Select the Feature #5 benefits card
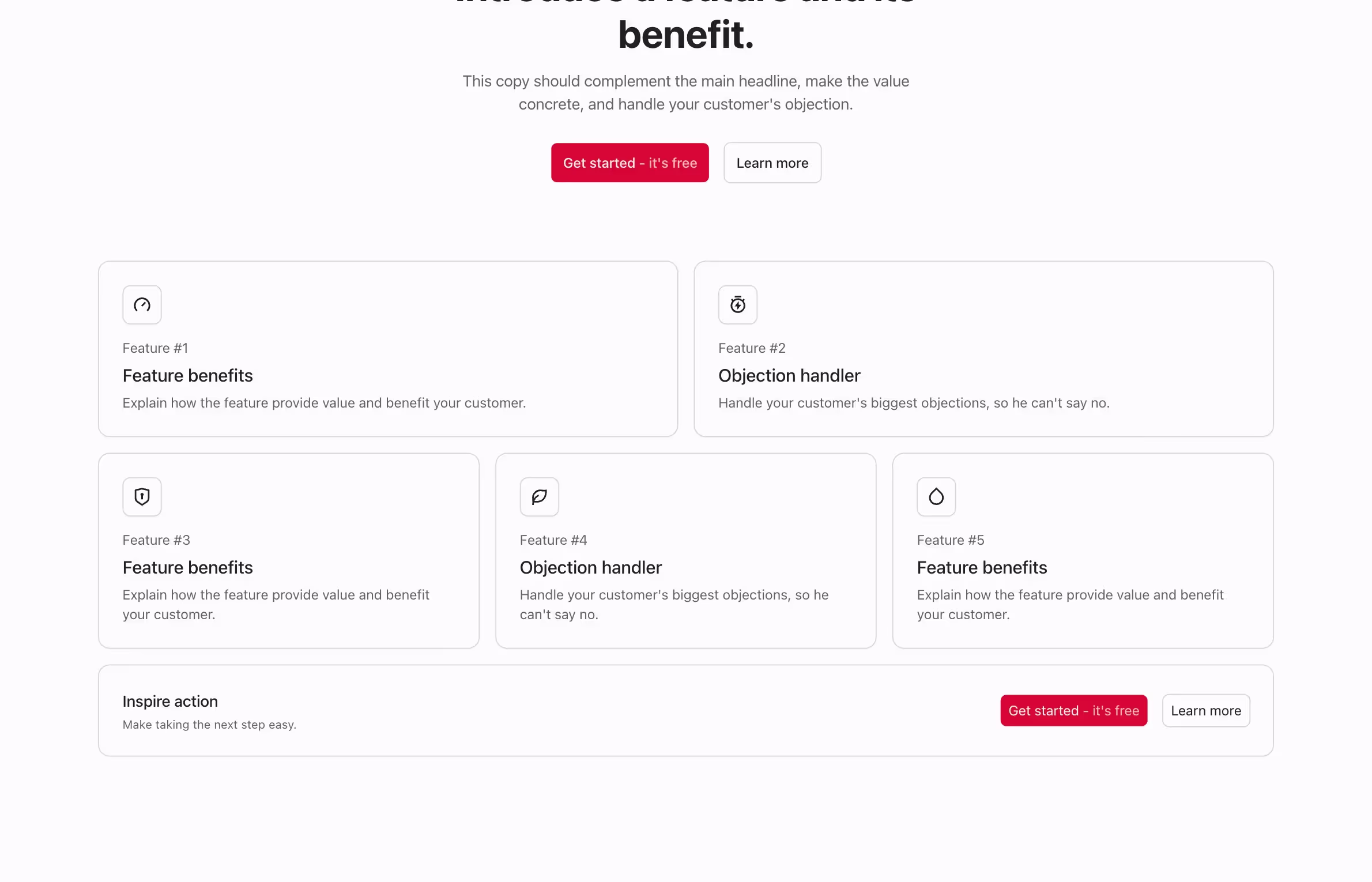 pyautogui.click(x=1083, y=550)
